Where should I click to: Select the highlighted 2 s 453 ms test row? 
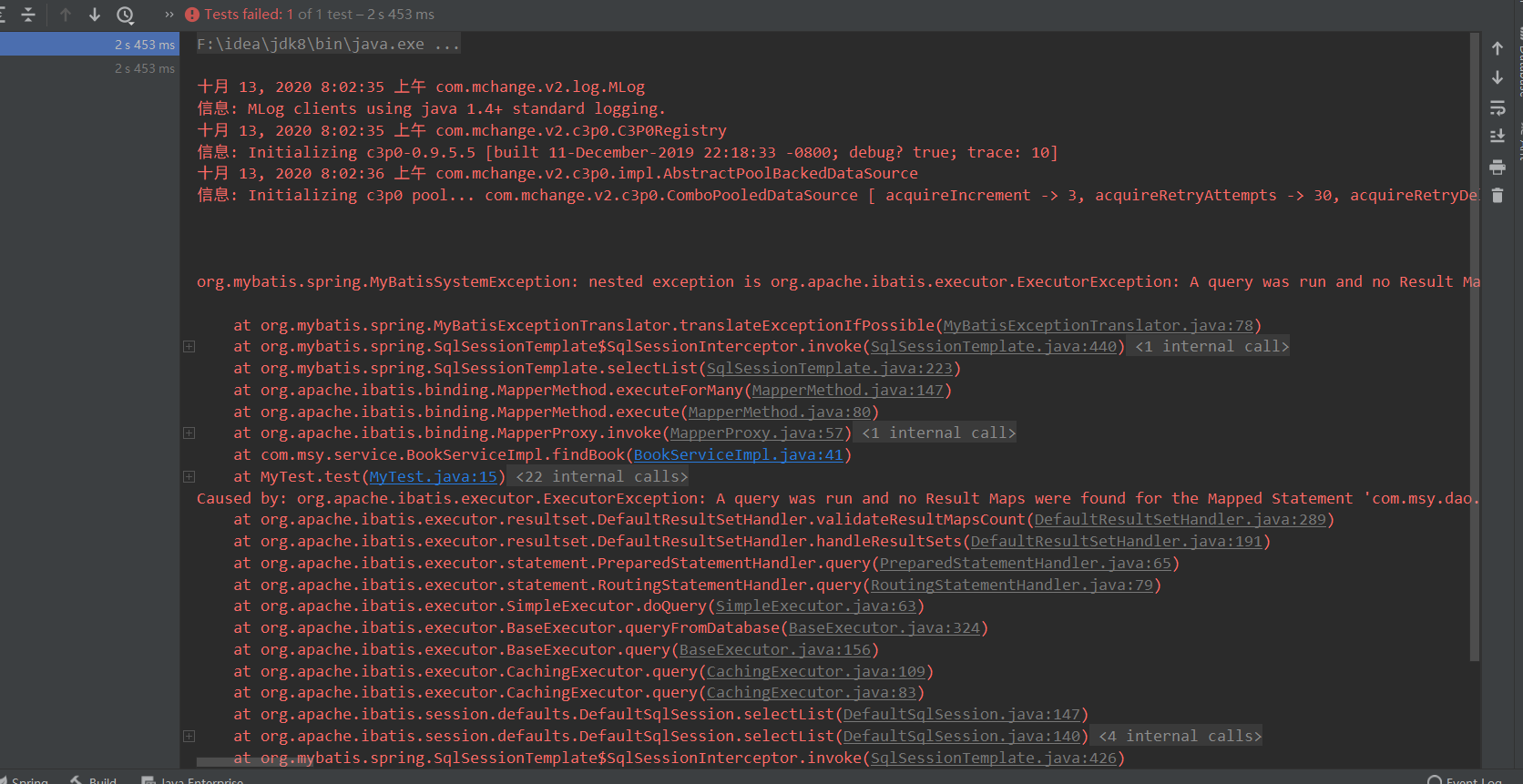tap(89, 45)
